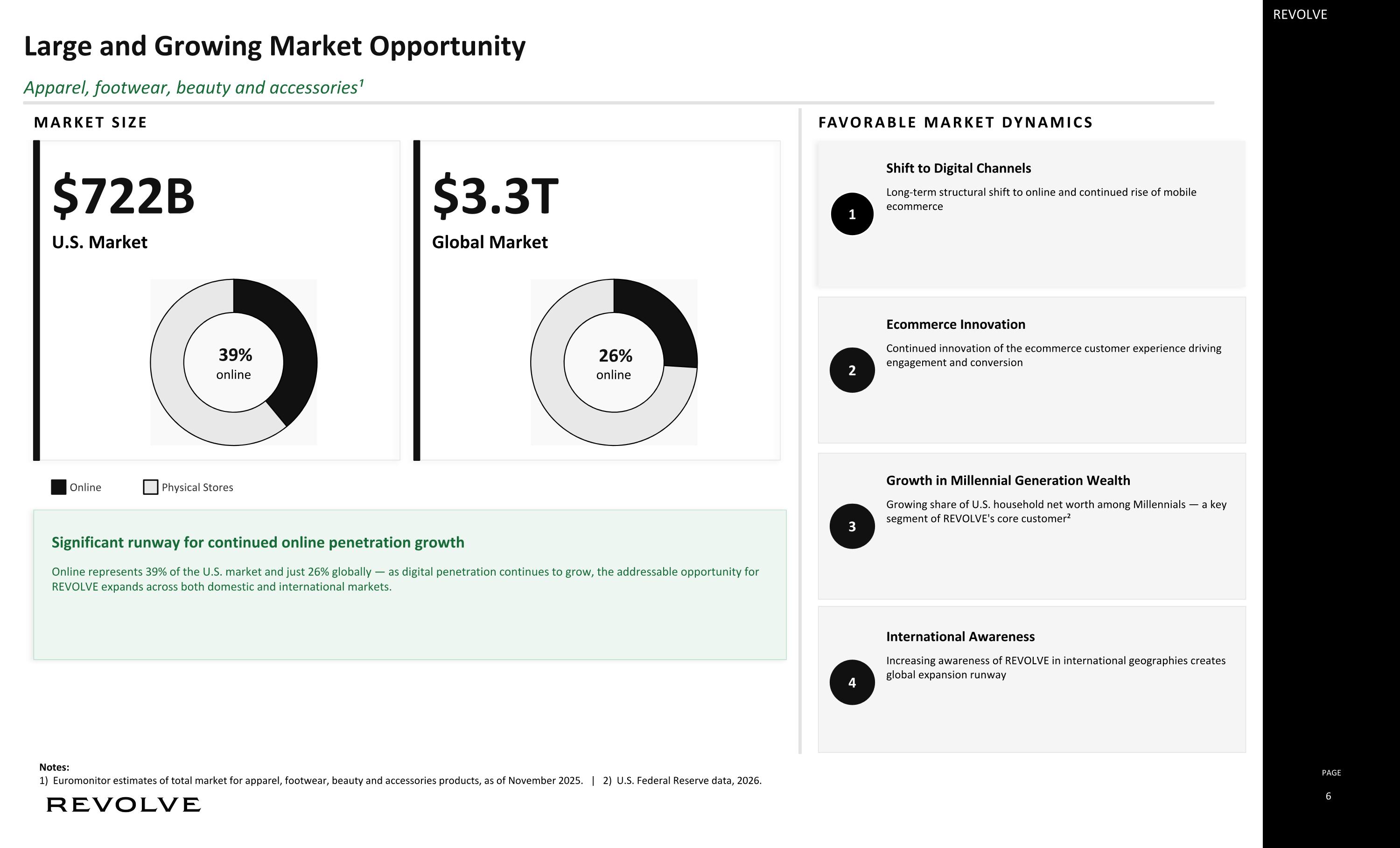Viewport: 1400px width, 848px height.
Task: Click the green runway callout headline
Action: [258, 542]
